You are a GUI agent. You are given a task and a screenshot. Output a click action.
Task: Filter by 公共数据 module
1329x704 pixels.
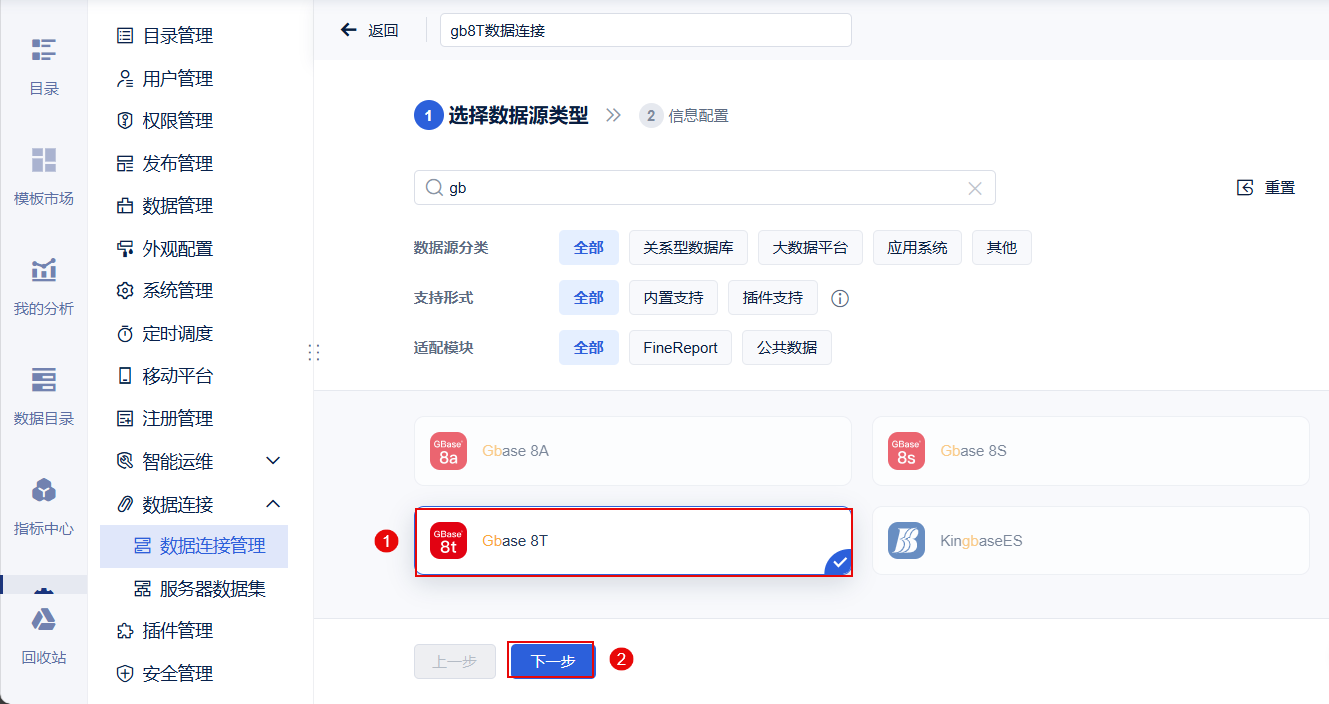tap(787, 348)
